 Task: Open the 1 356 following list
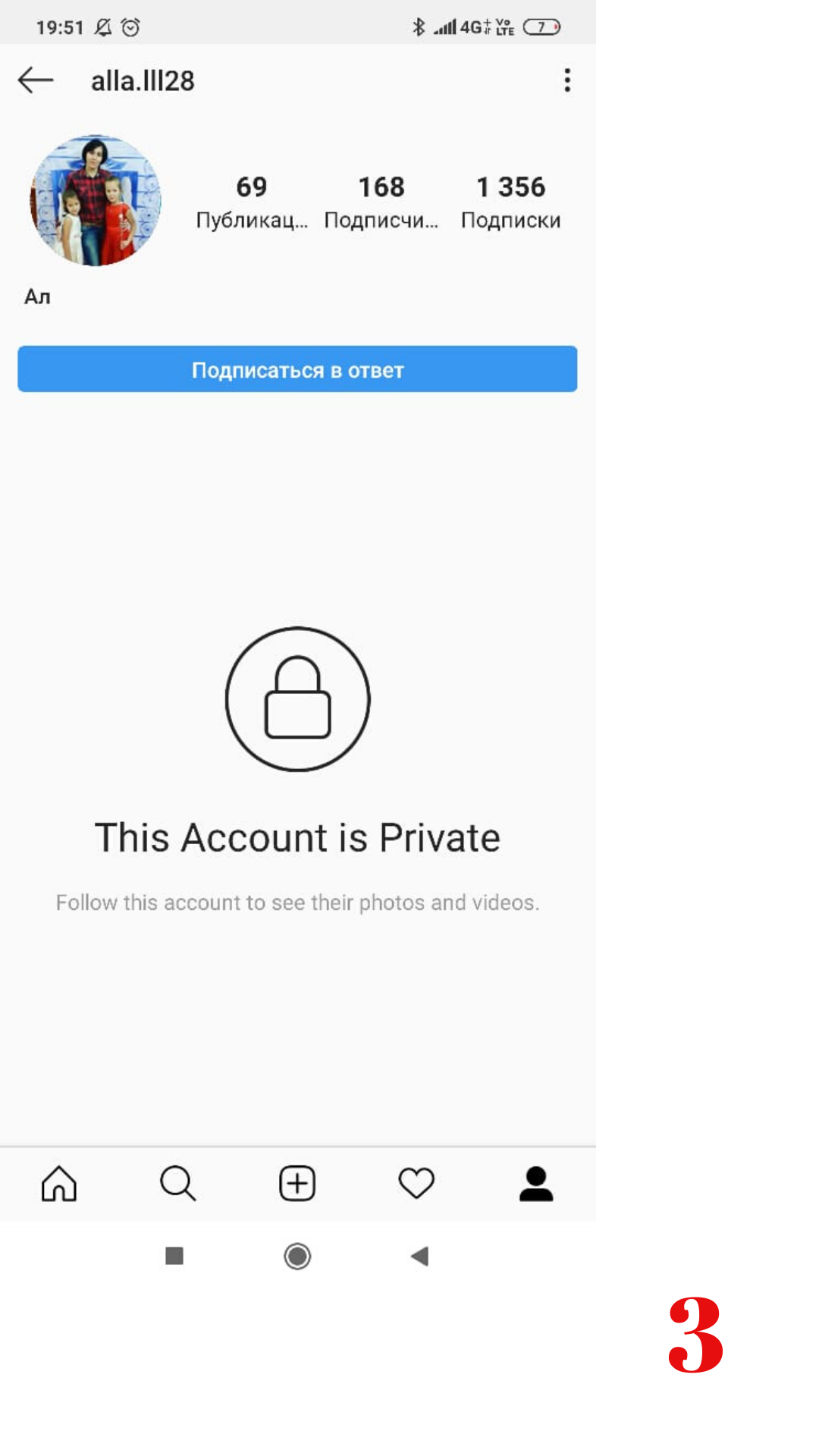pyautogui.click(x=511, y=202)
